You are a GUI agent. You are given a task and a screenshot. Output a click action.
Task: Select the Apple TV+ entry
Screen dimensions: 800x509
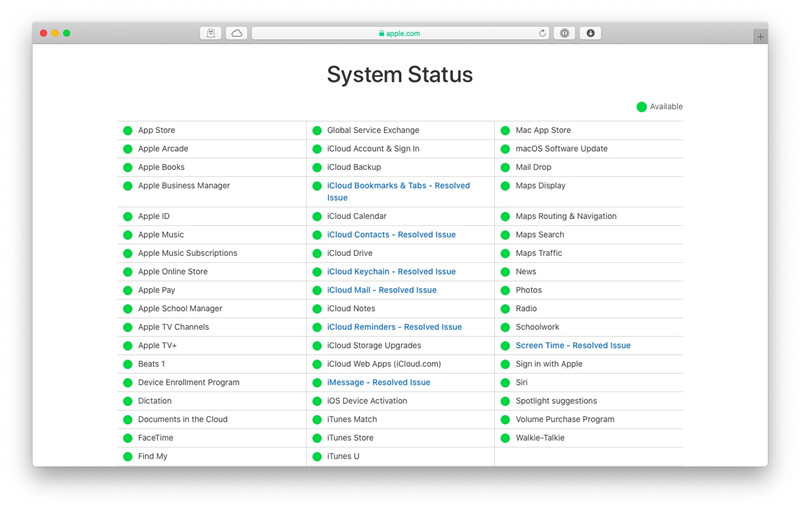coord(157,345)
